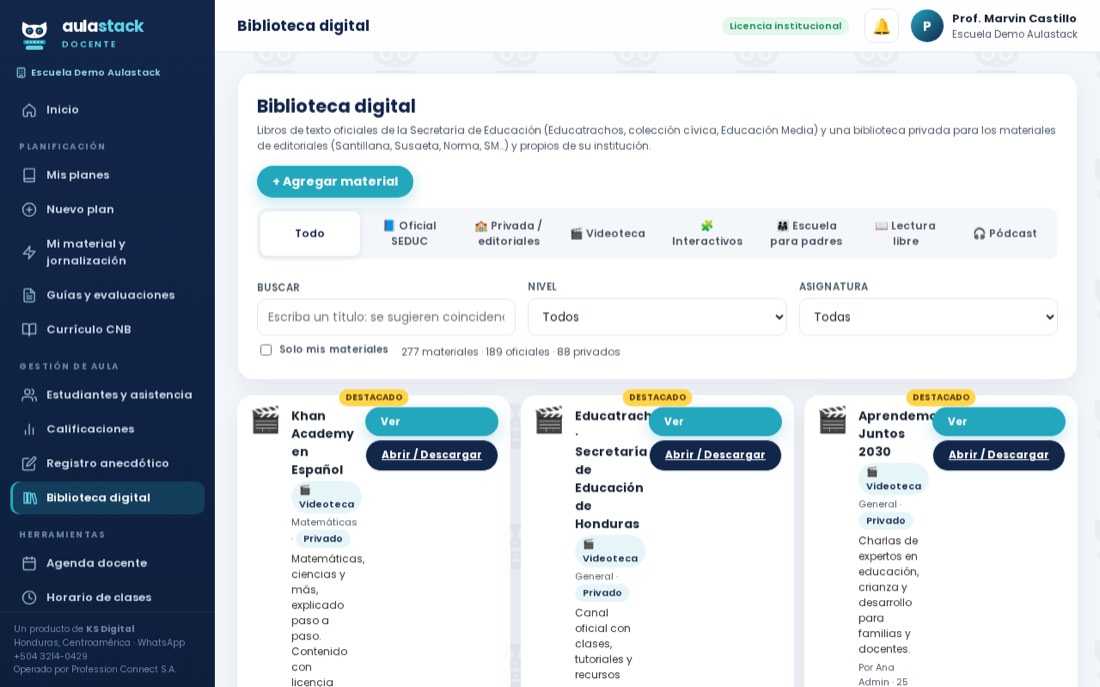Click Ver on Khan Academy card
The image size is (1100, 687).
[x=431, y=422]
